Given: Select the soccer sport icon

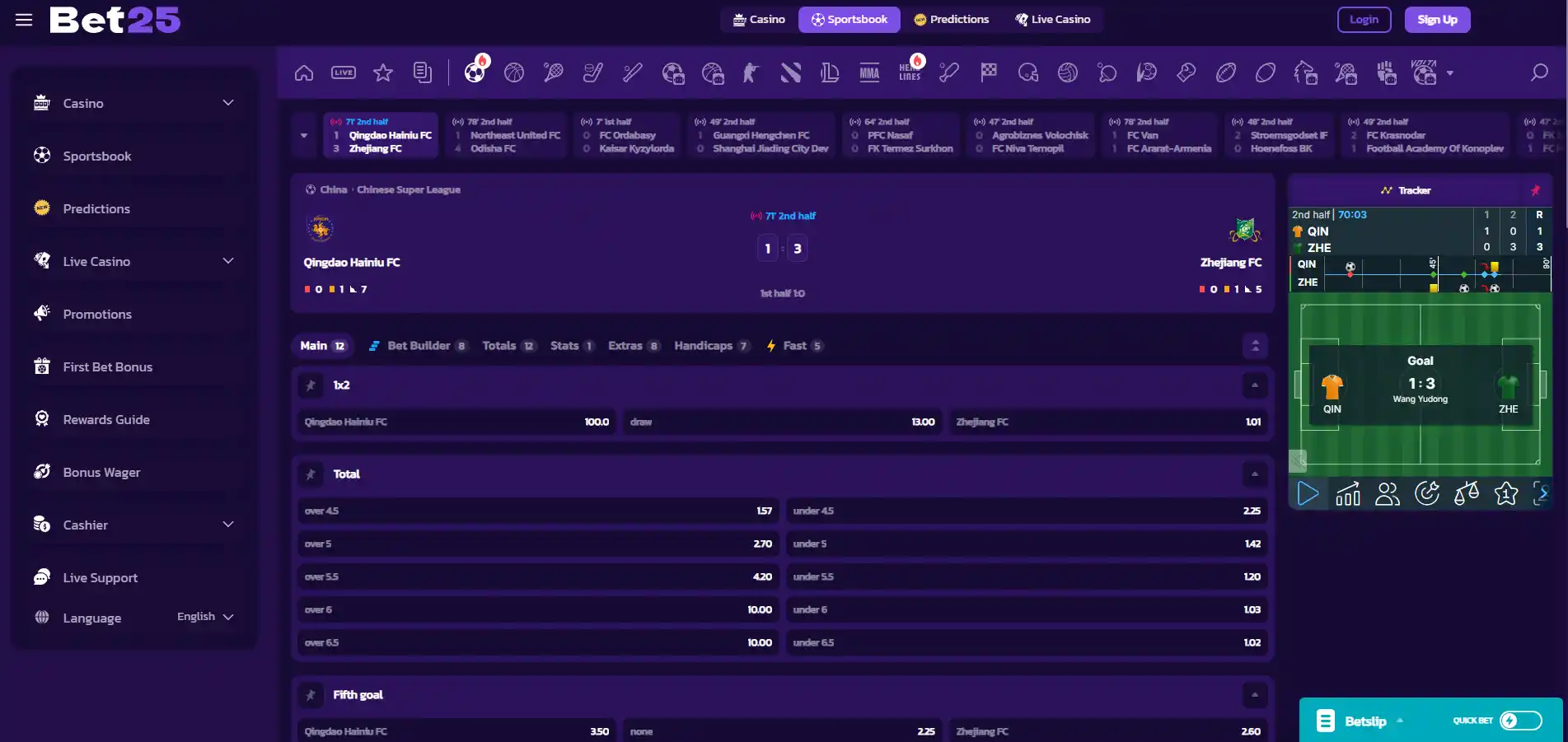Looking at the screenshot, I should (x=475, y=72).
